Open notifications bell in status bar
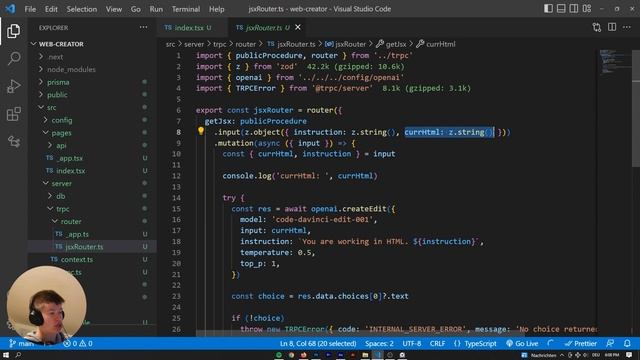 (627, 344)
